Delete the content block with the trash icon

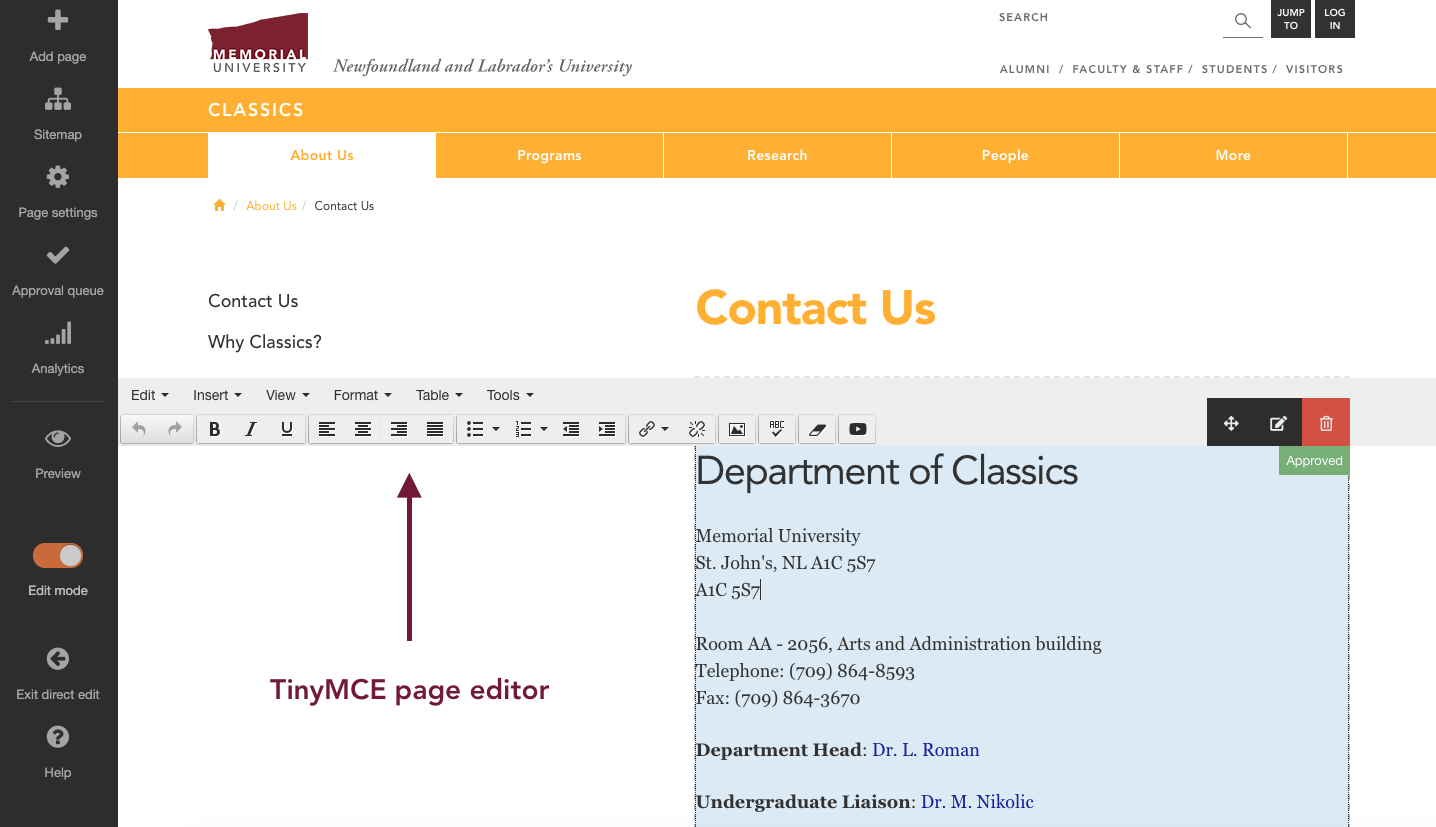tap(1325, 422)
